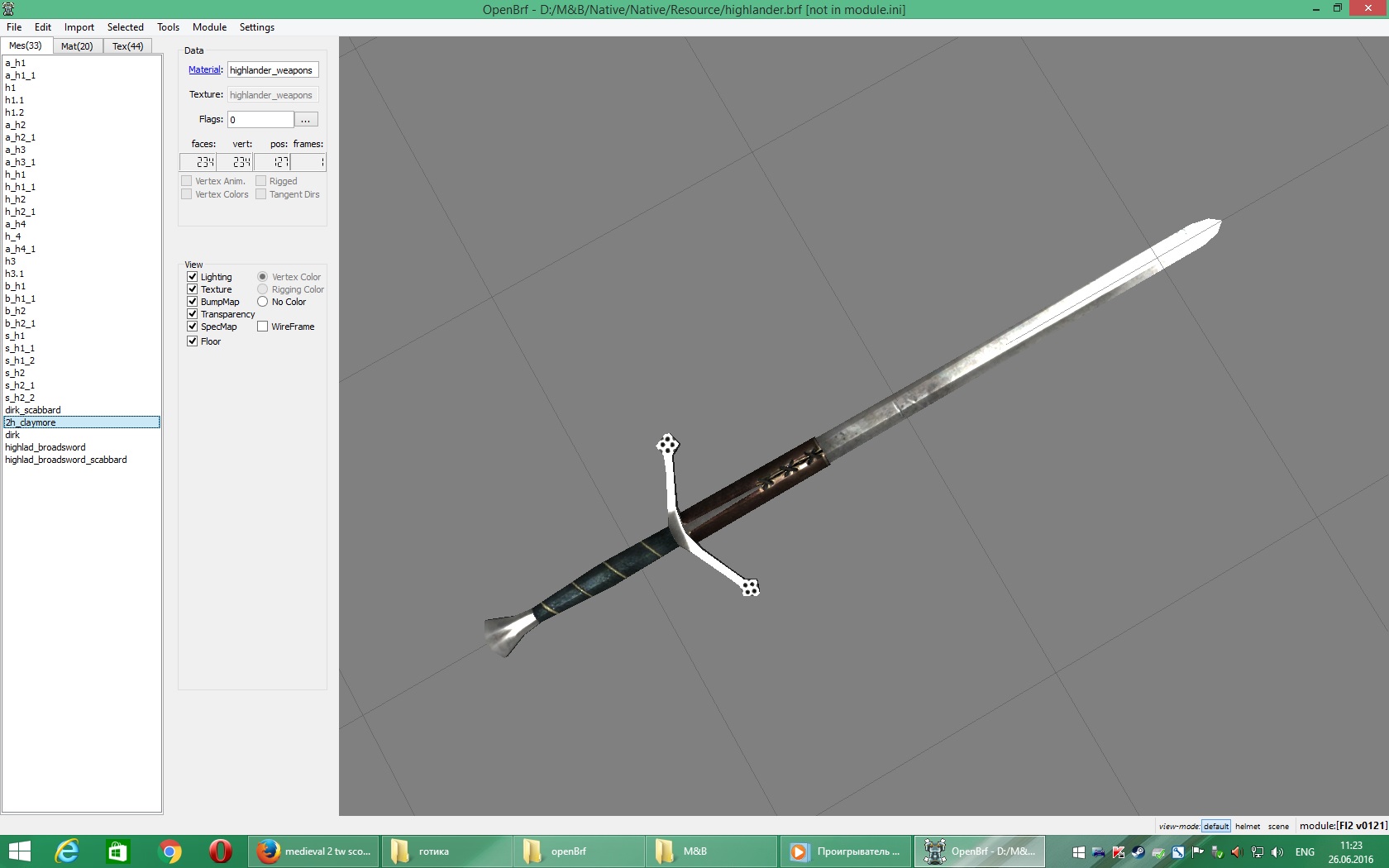Click the Windows logo tray icon
The image size is (1389, 868).
click(1078, 852)
